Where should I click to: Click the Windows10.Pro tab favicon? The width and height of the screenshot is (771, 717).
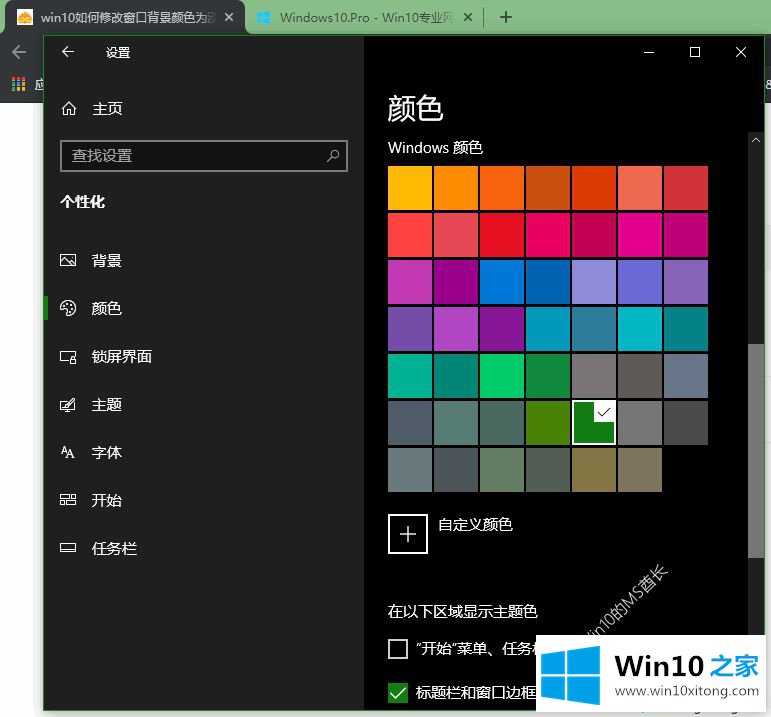[x=264, y=17]
